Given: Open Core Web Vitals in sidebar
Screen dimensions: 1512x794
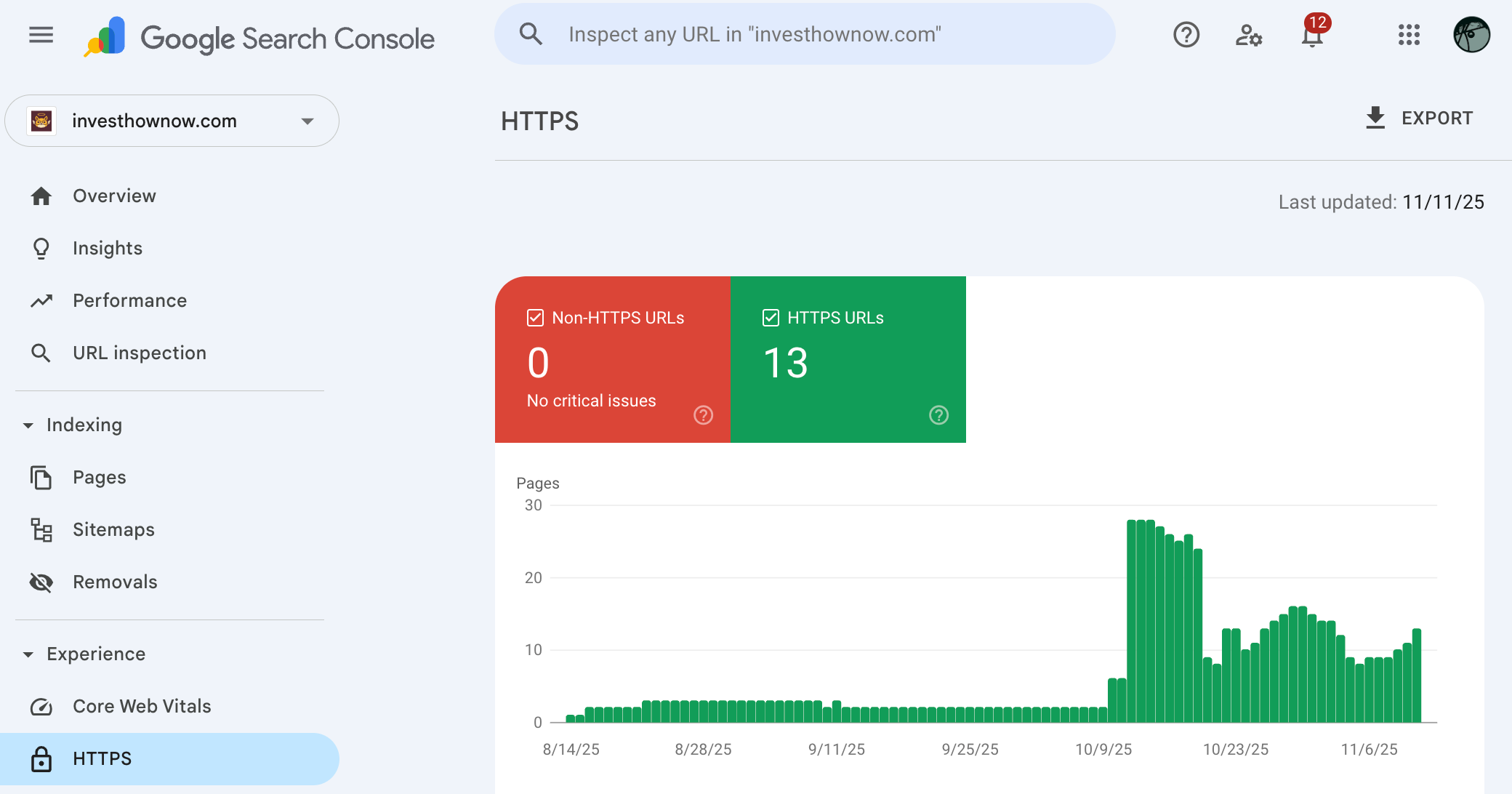Looking at the screenshot, I should pos(142,706).
